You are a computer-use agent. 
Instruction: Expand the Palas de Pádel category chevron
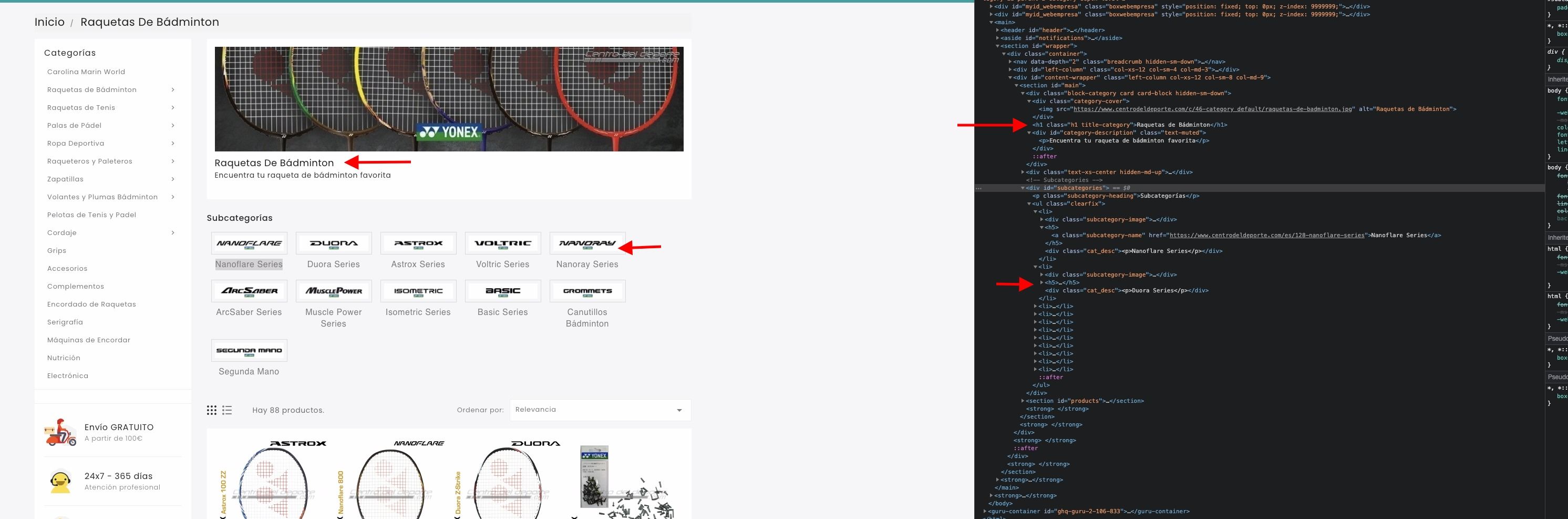pyautogui.click(x=173, y=126)
